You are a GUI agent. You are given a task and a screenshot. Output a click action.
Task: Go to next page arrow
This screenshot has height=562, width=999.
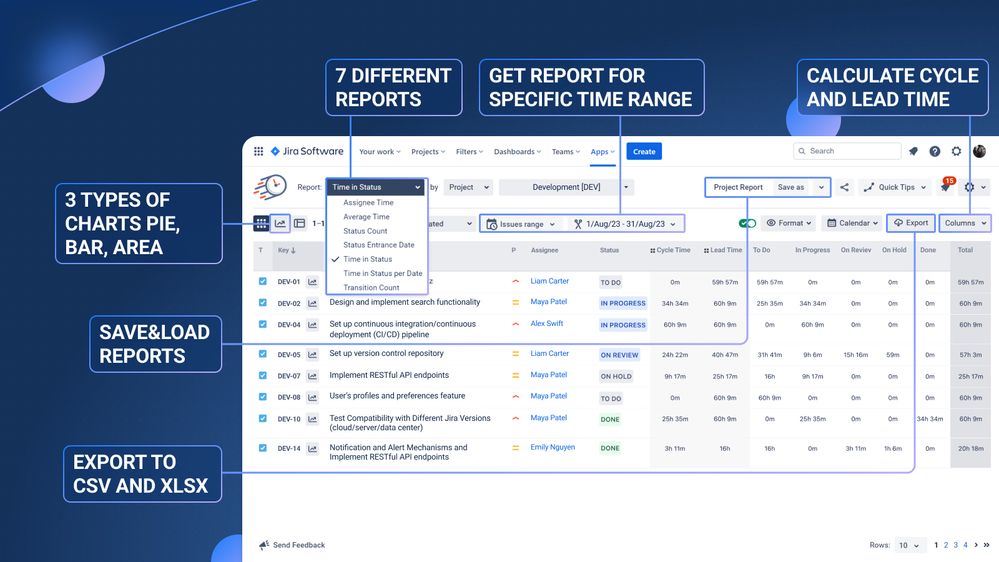click(x=976, y=545)
